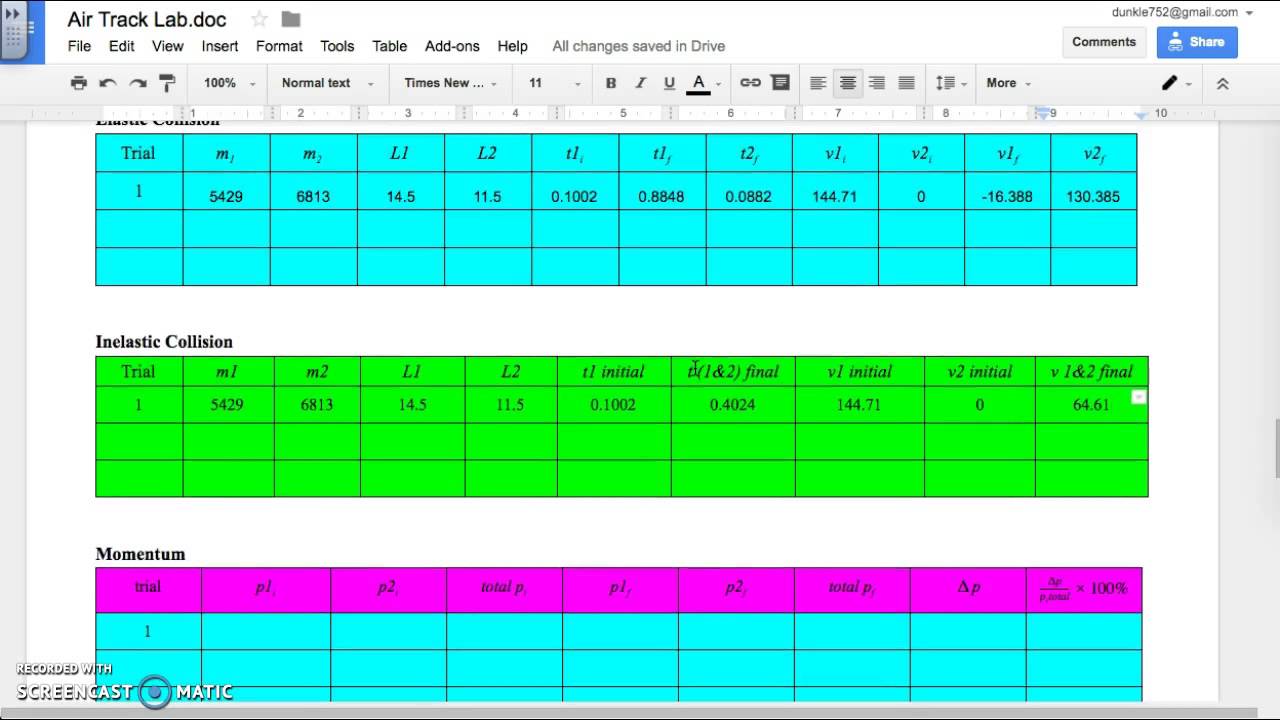The height and width of the screenshot is (720, 1280).
Task: Open the Normal text style dropdown
Action: tap(327, 83)
